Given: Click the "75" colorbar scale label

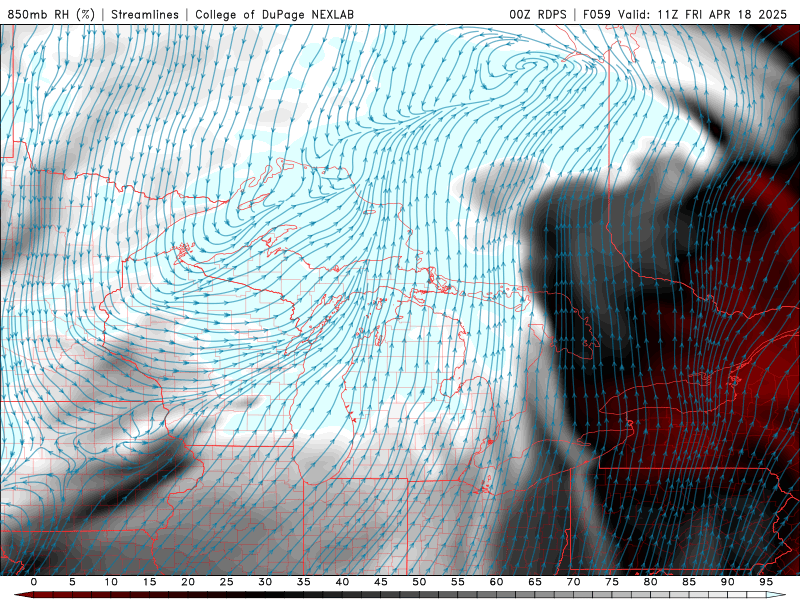Looking at the screenshot, I should tap(612, 582).
